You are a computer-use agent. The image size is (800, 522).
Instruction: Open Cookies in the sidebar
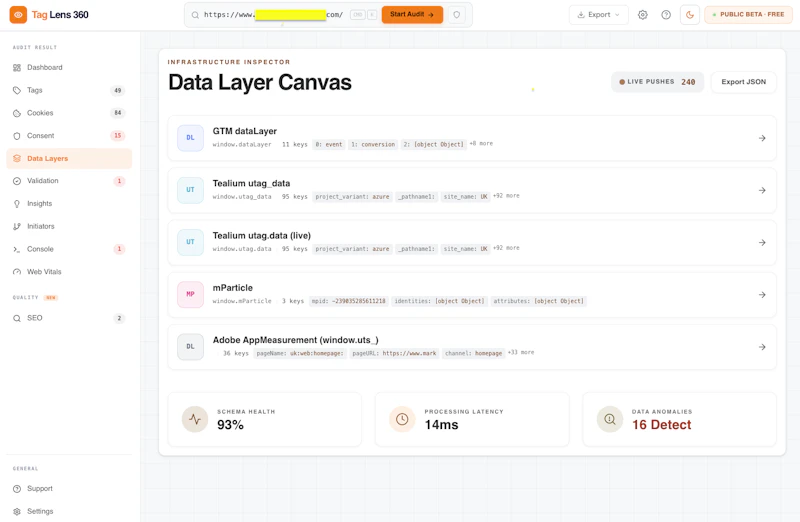(x=69, y=113)
